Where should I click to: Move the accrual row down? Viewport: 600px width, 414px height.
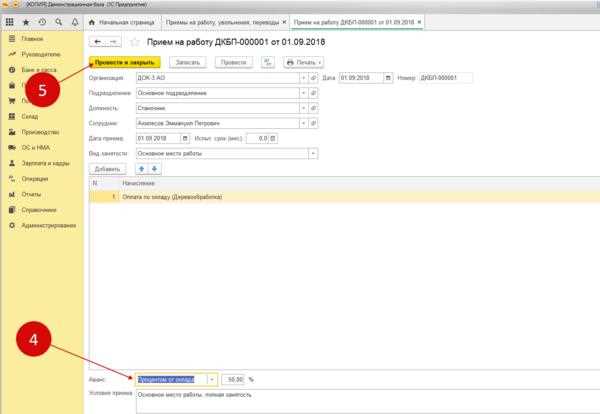(x=155, y=169)
